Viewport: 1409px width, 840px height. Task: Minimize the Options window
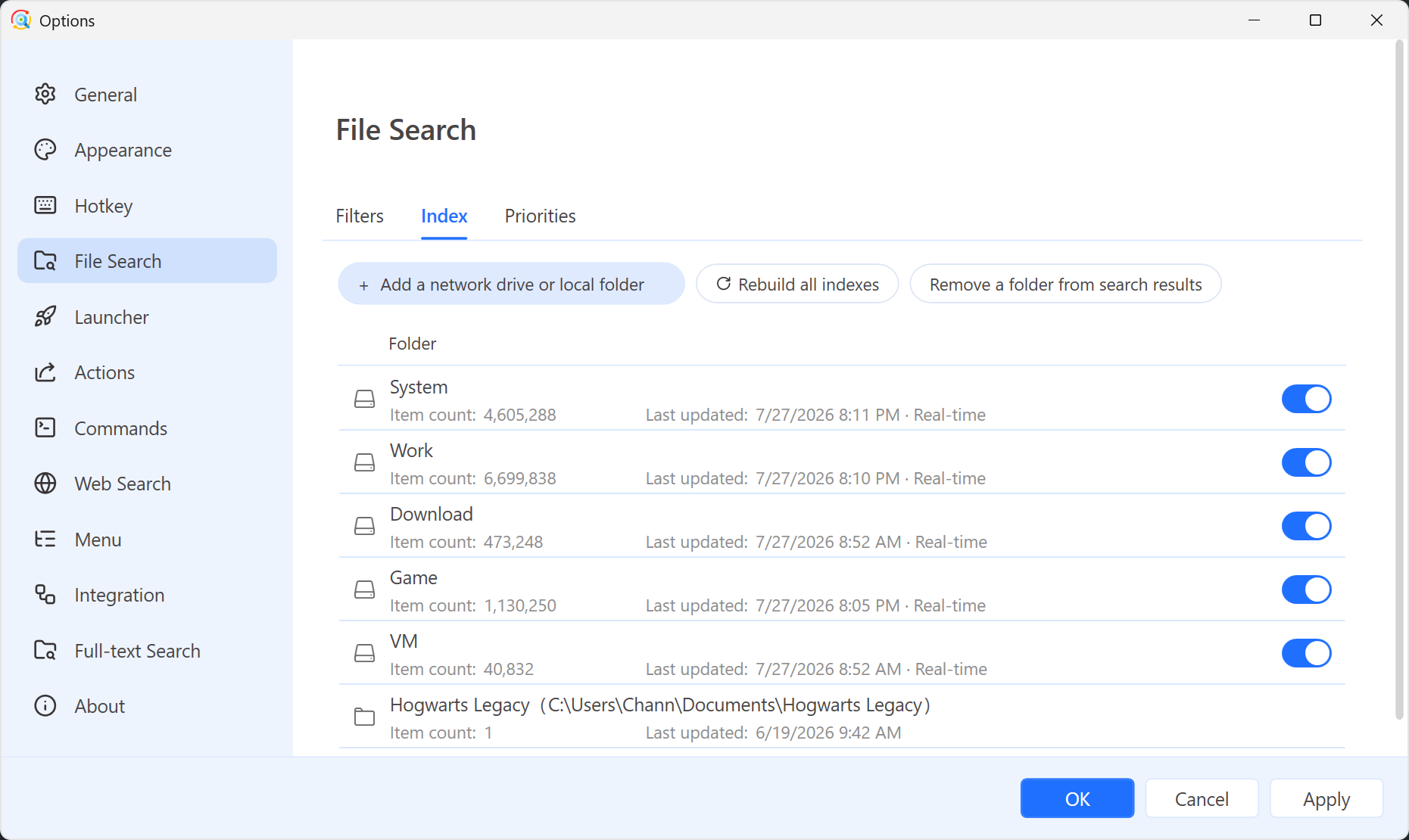pyautogui.click(x=1255, y=20)
